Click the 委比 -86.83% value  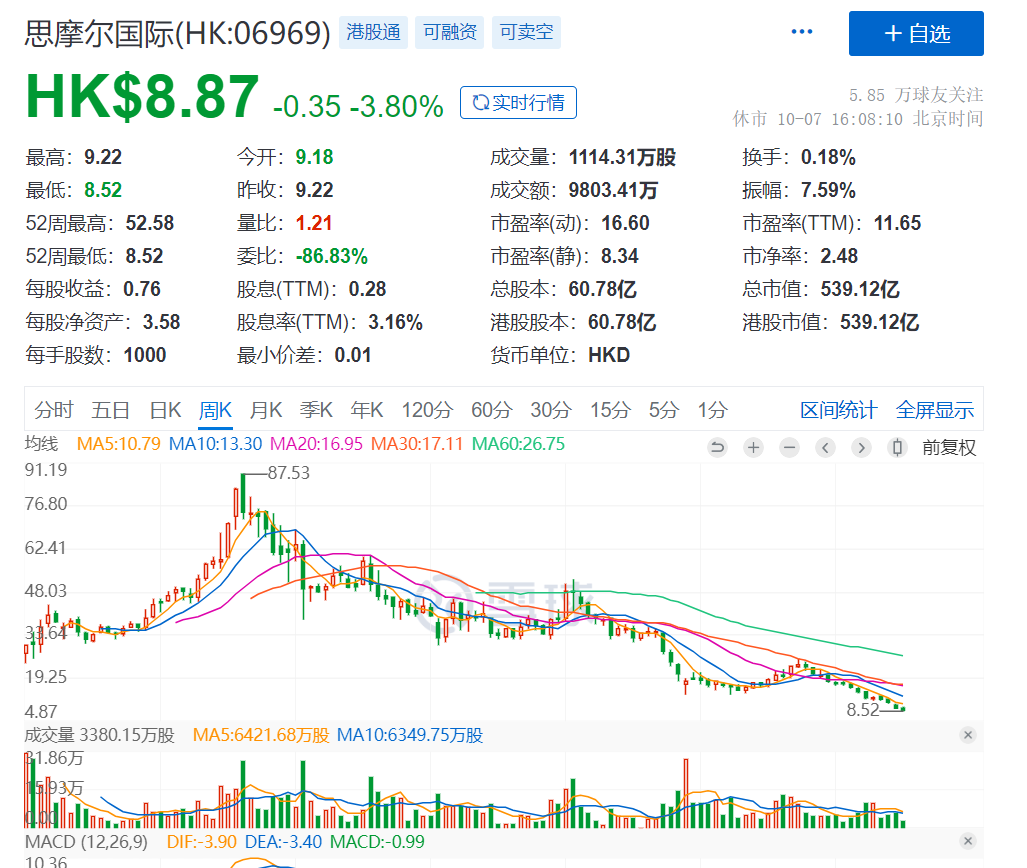pyautogui.click(x=331, y=256)
